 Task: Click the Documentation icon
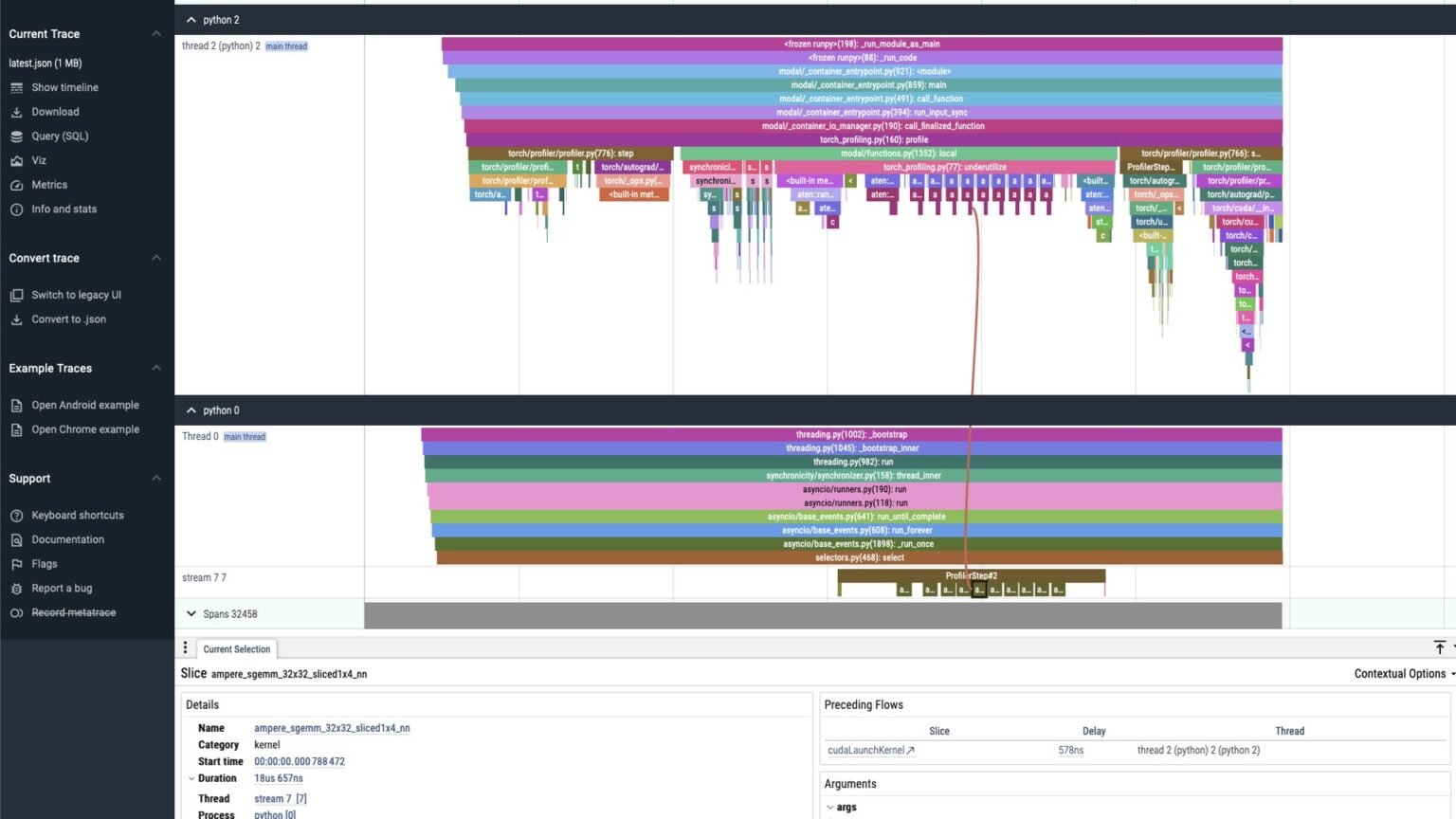click(x=16, y=539)
